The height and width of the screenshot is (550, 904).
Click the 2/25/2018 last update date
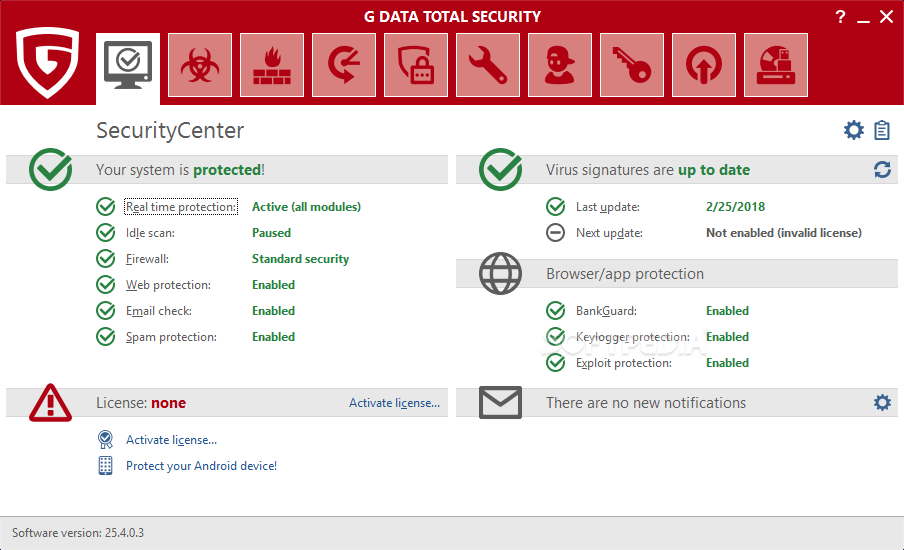click(736, 207)
